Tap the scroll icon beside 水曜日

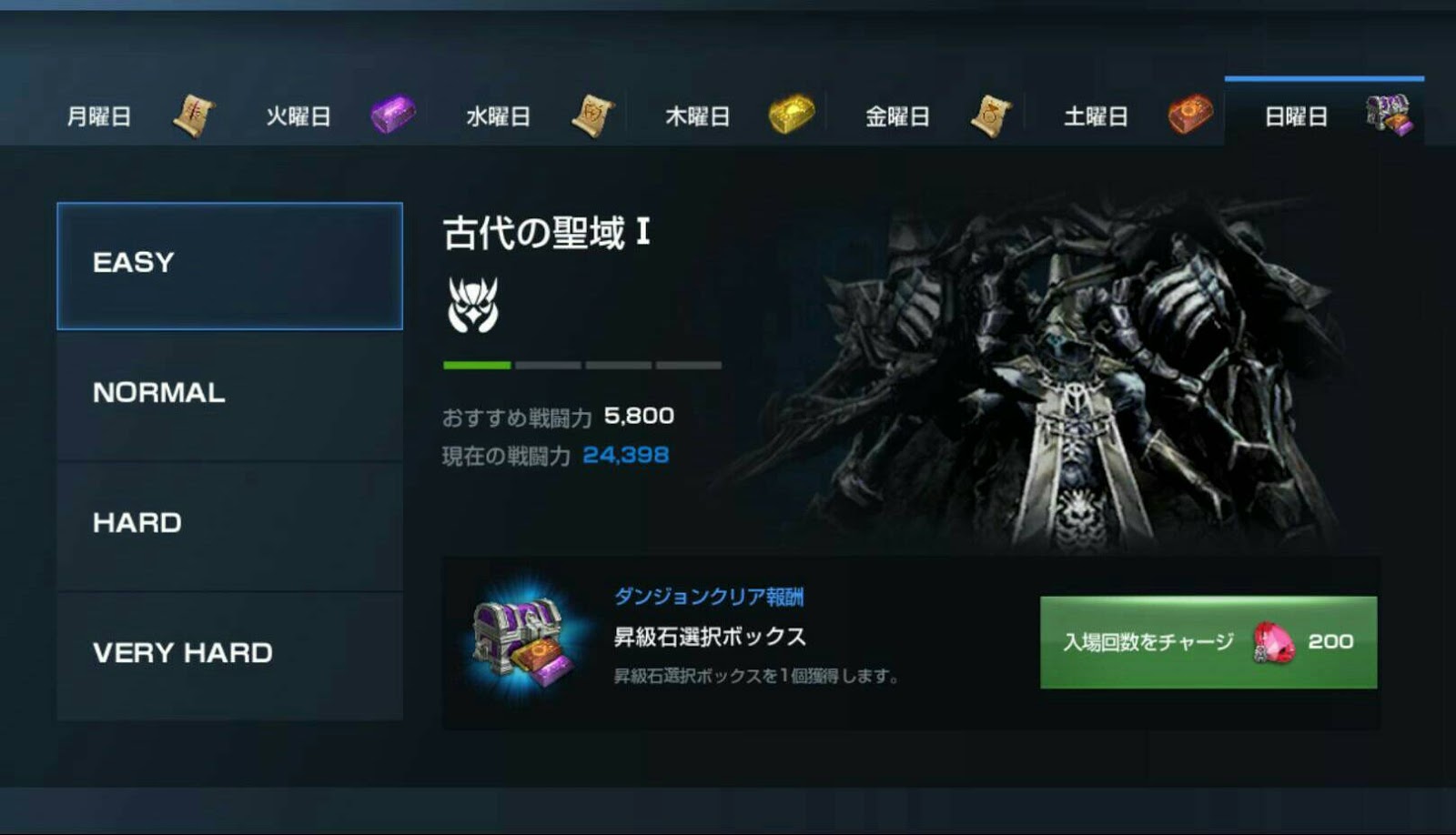coord(593,116)
